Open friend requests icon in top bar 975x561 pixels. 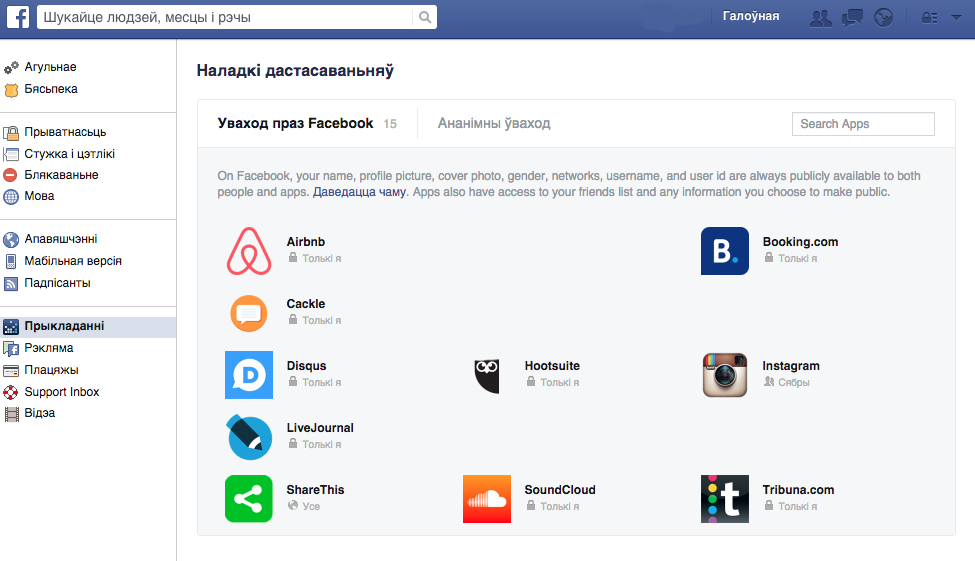[x=820, y=17]
